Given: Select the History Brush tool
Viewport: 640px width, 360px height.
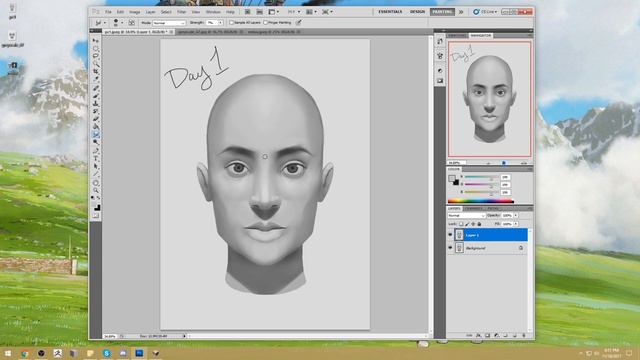Looking at the screenshot, I should pos(96,111).
